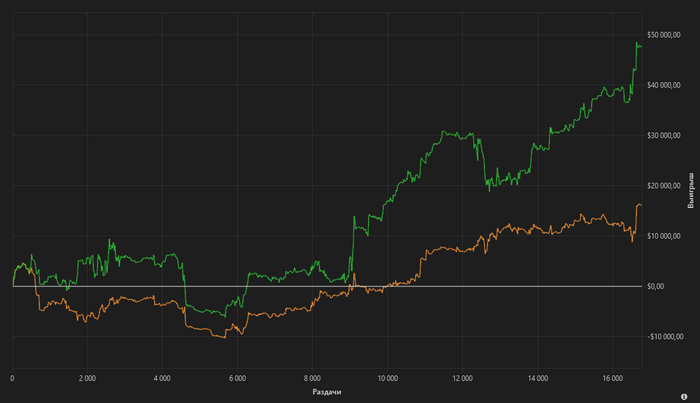Viewport: 700px width, 403px height.
Task: Click the 12 000 x-axis tick label
Action: point(462,378)
